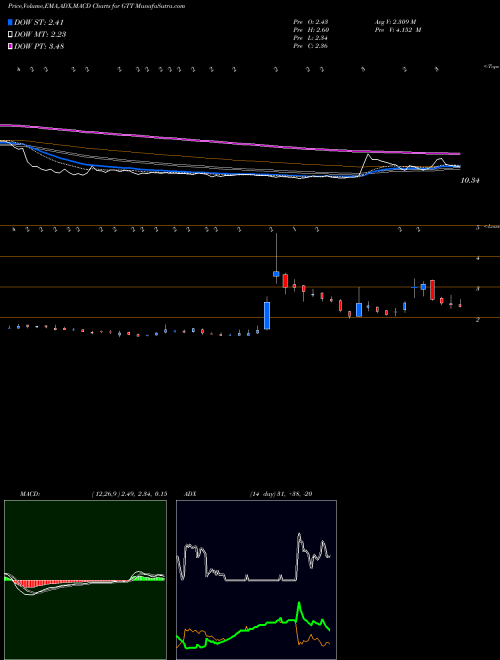Click the chart title mentioning GTT MunafaSutra.com
Screen dimensions: 500x660
(x=96, y=6)
